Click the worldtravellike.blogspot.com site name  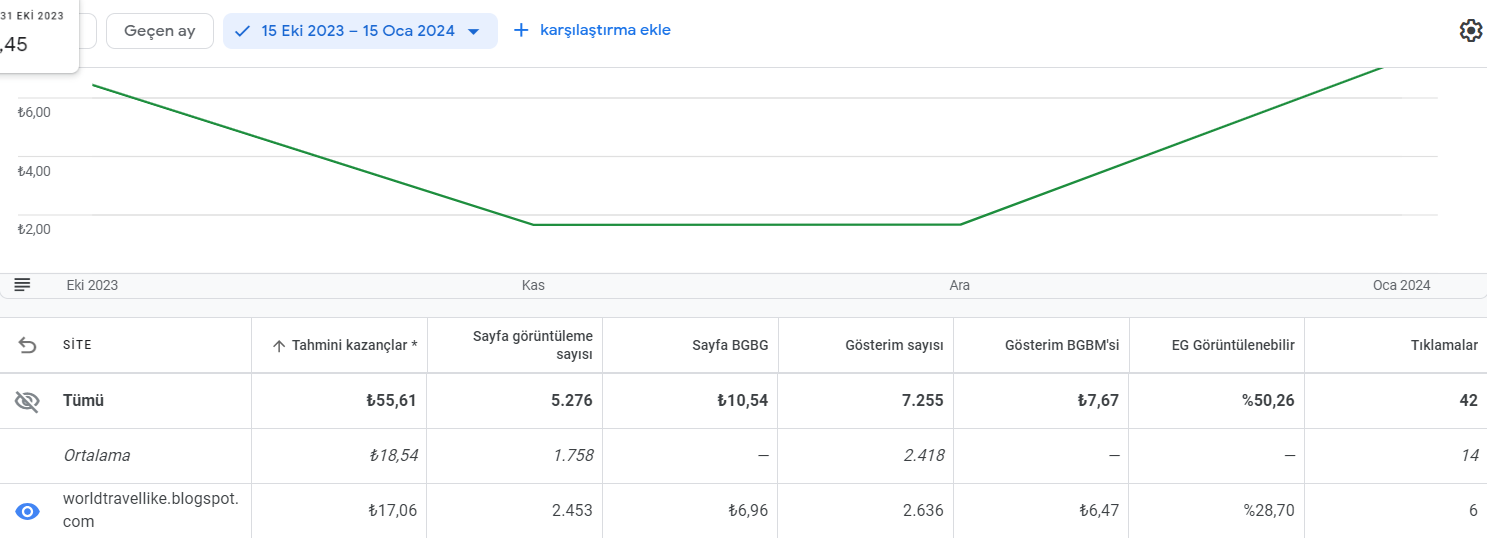coord(150,510)
